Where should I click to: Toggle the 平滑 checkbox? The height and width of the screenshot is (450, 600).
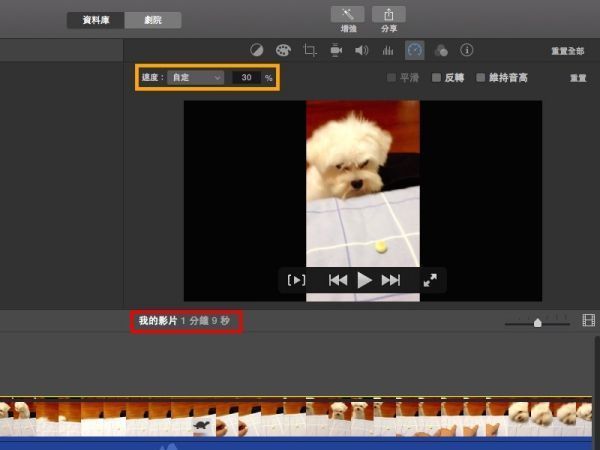click(391, 78)
